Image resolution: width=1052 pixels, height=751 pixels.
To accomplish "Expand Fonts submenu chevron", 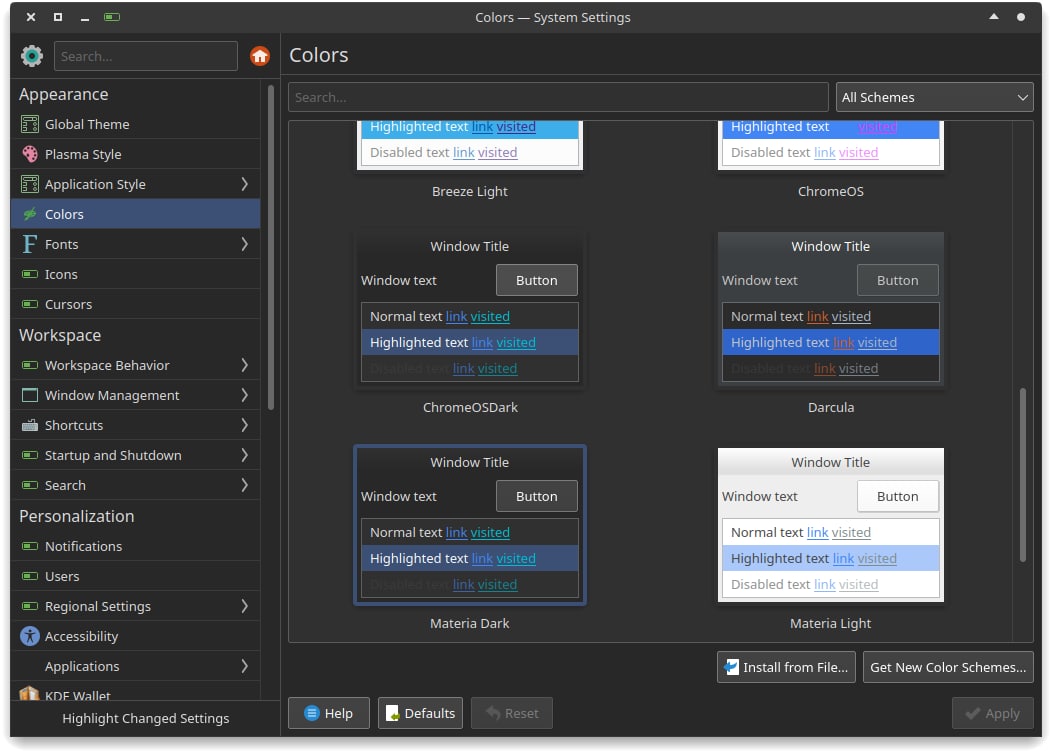I will (x=244, y=244).
